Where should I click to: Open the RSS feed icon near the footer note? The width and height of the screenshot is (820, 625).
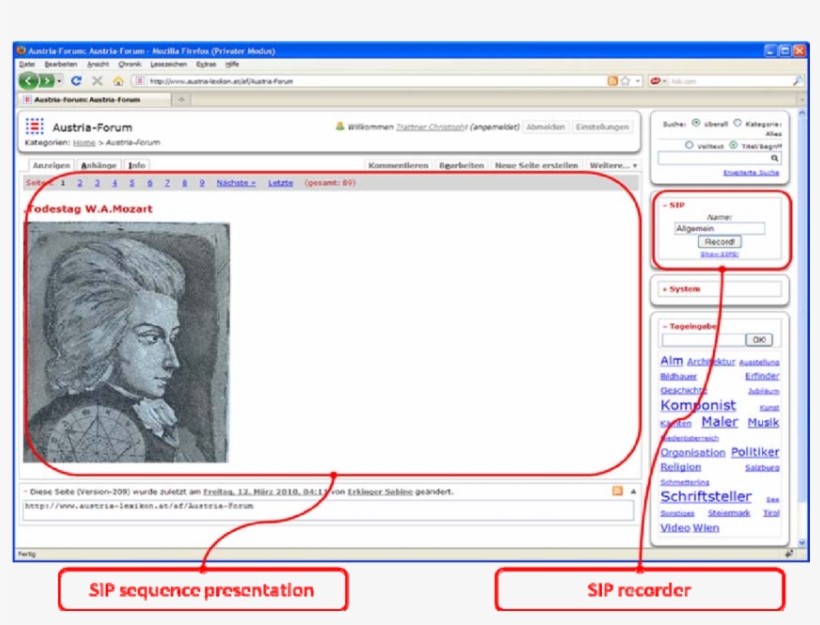click(617, 489)
